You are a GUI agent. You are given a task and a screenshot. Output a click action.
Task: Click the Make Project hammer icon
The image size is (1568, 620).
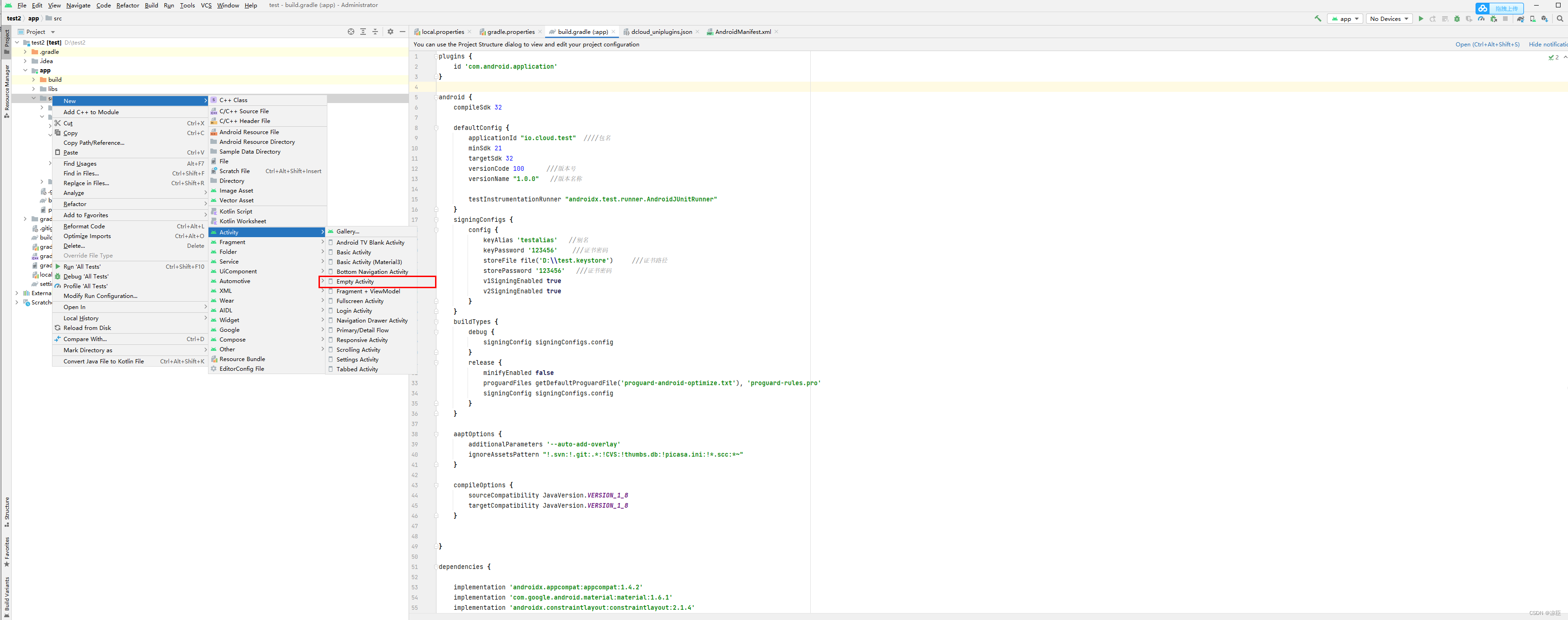pos(1318,19)
